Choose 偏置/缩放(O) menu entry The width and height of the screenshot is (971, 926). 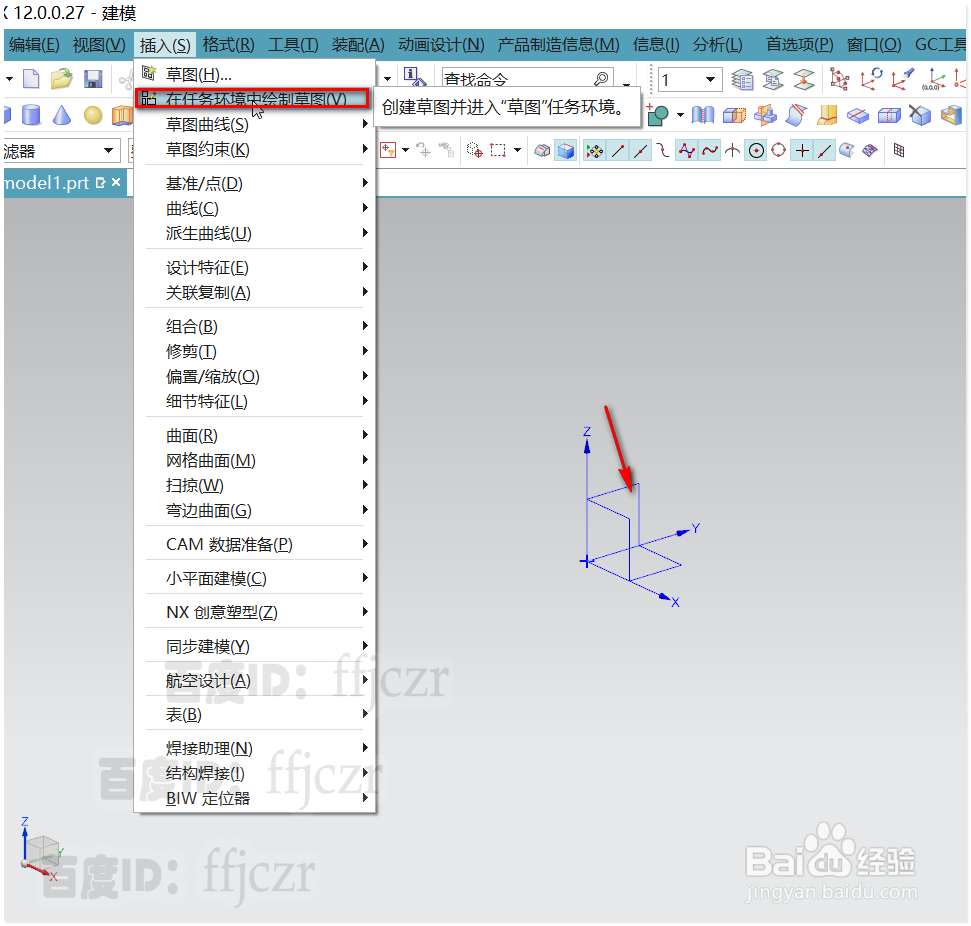pos(254,376)
